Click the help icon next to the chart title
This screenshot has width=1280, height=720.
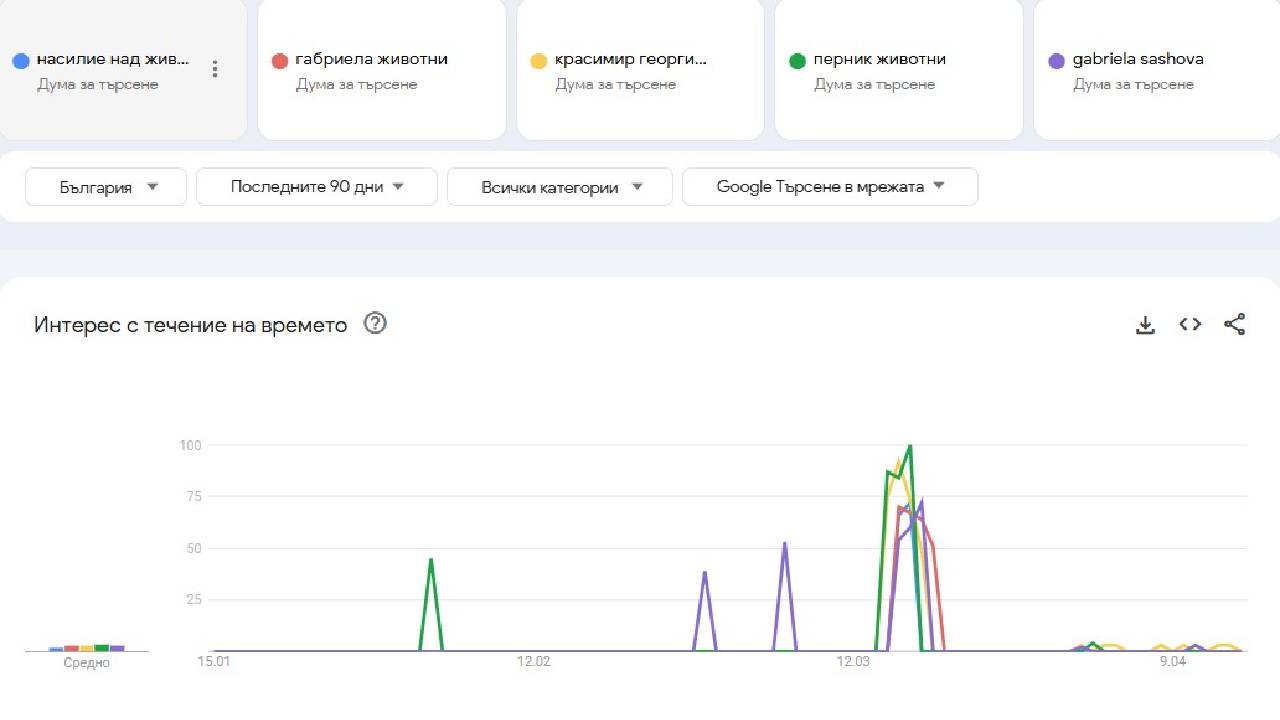tap(374, 323)
